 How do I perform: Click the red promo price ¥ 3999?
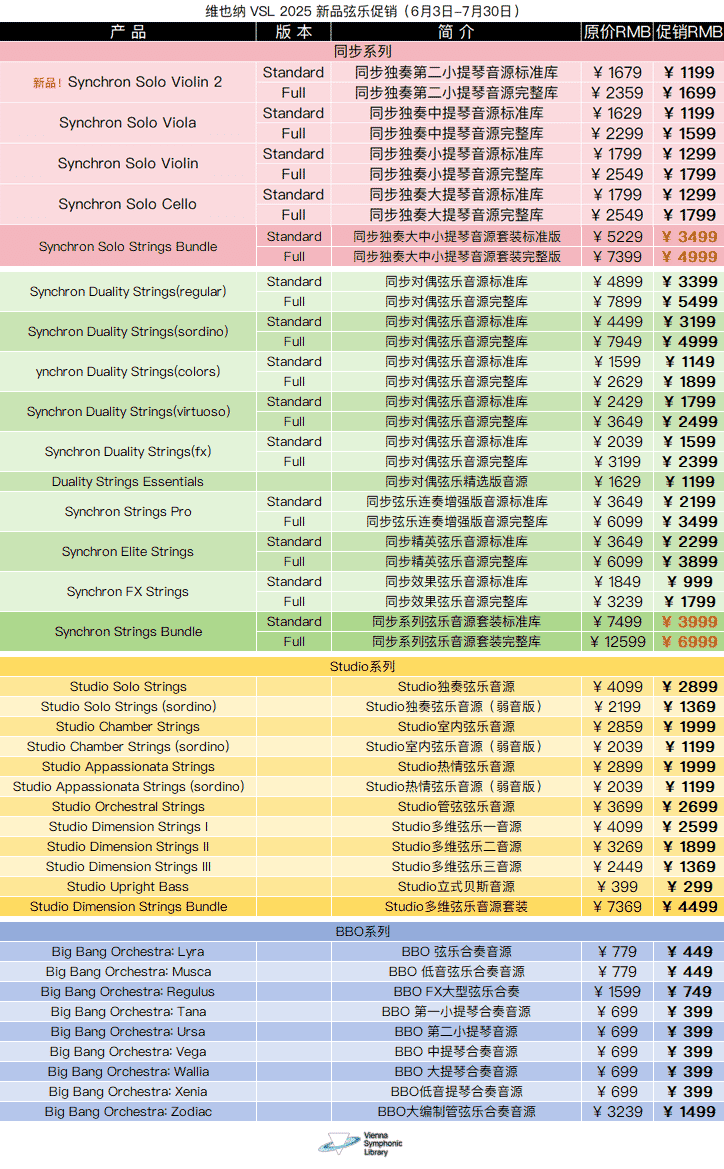click(x=690, y=622)
